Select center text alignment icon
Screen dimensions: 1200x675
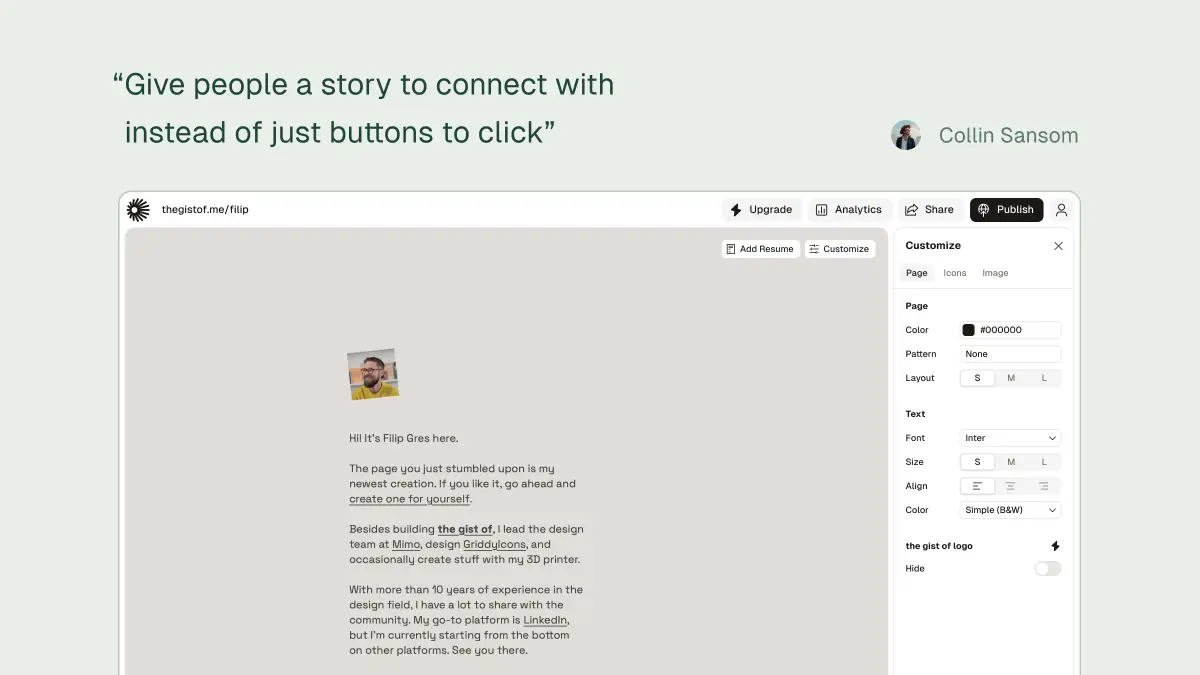click(1011, 486)
